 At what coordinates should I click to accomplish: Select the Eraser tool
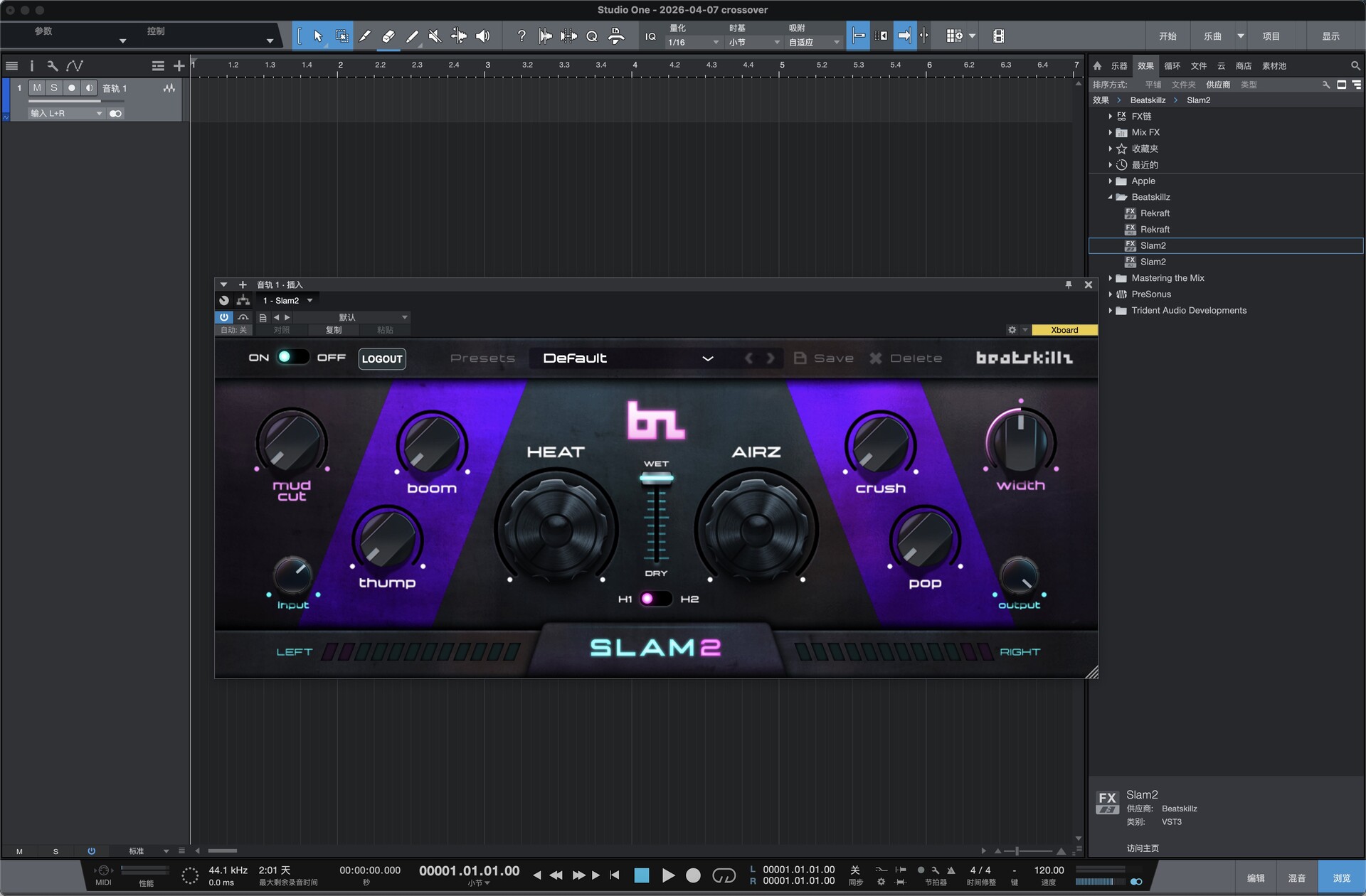pos(388,36)
